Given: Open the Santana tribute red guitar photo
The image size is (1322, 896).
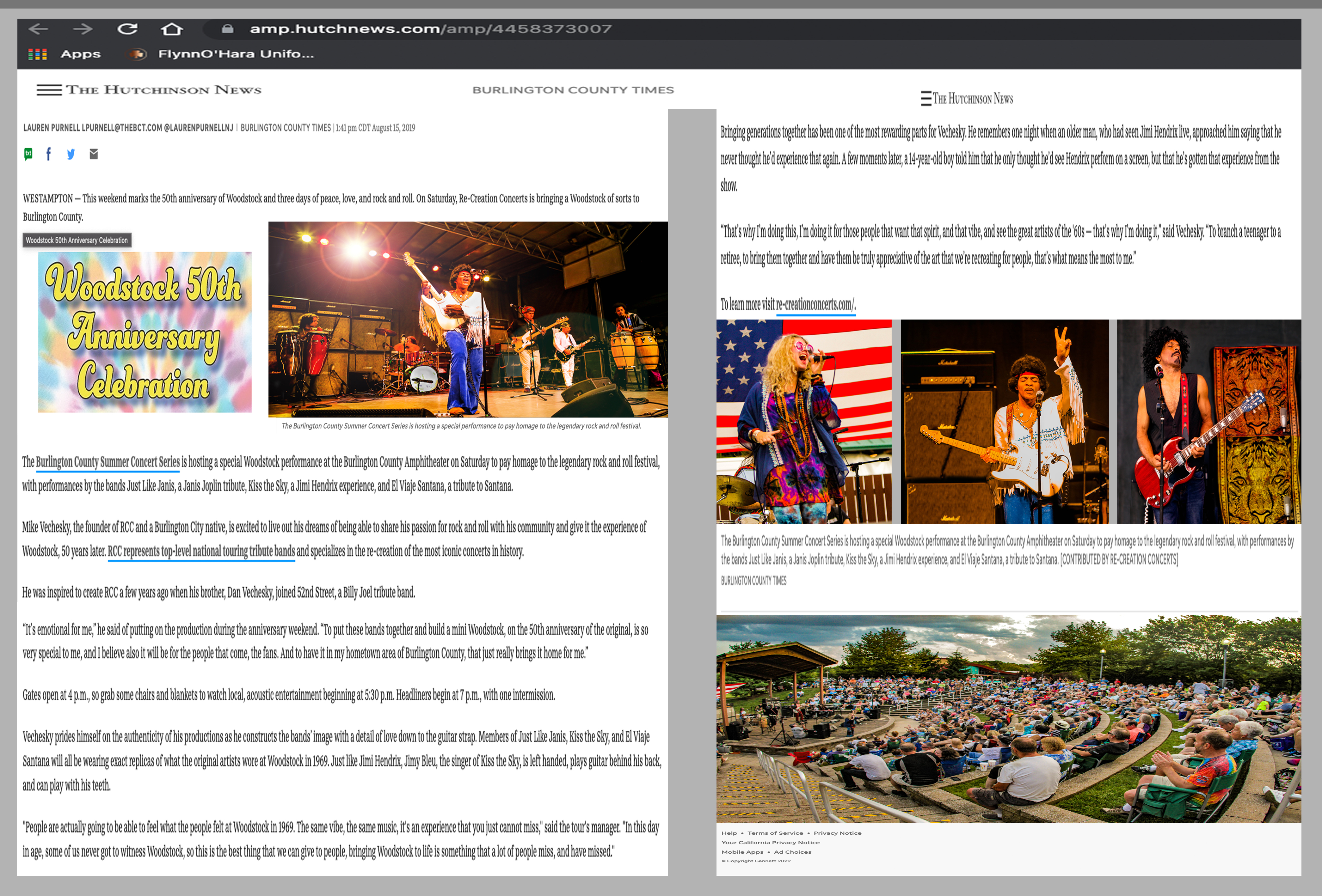Looking at the screenshot, I should (x=1209, y=421).
